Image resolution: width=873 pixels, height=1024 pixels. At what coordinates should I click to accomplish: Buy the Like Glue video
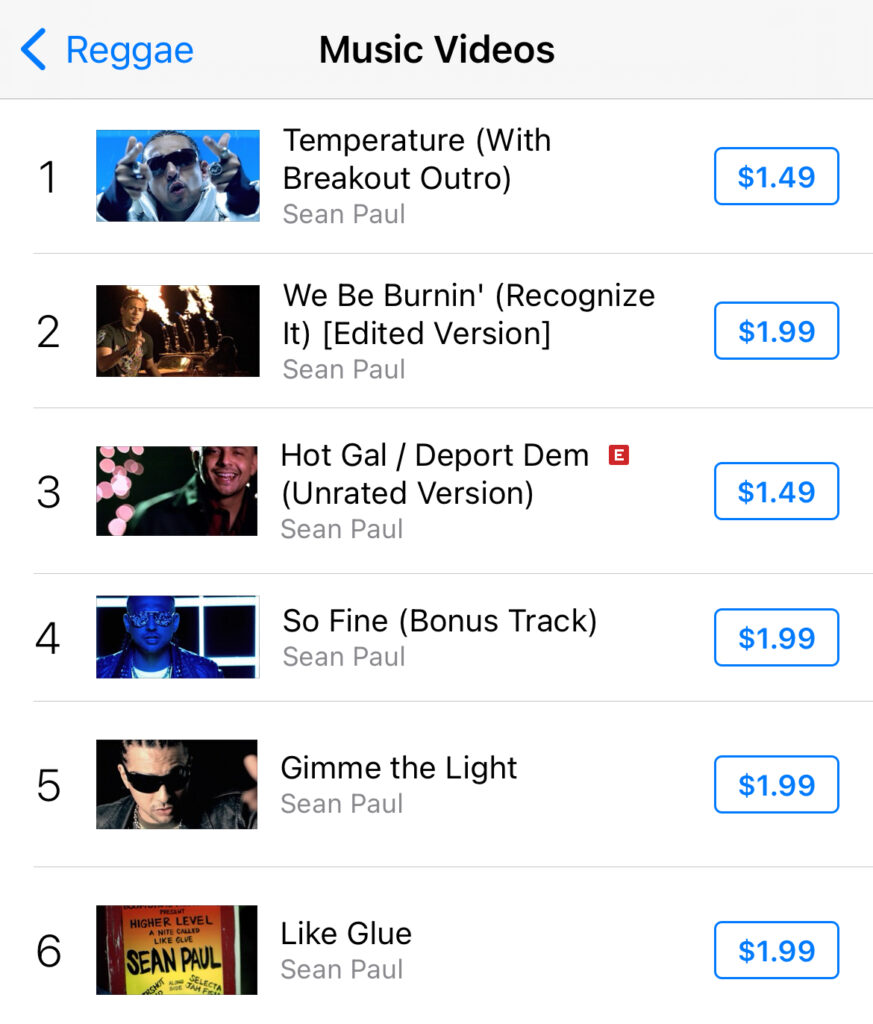point(776,950)
